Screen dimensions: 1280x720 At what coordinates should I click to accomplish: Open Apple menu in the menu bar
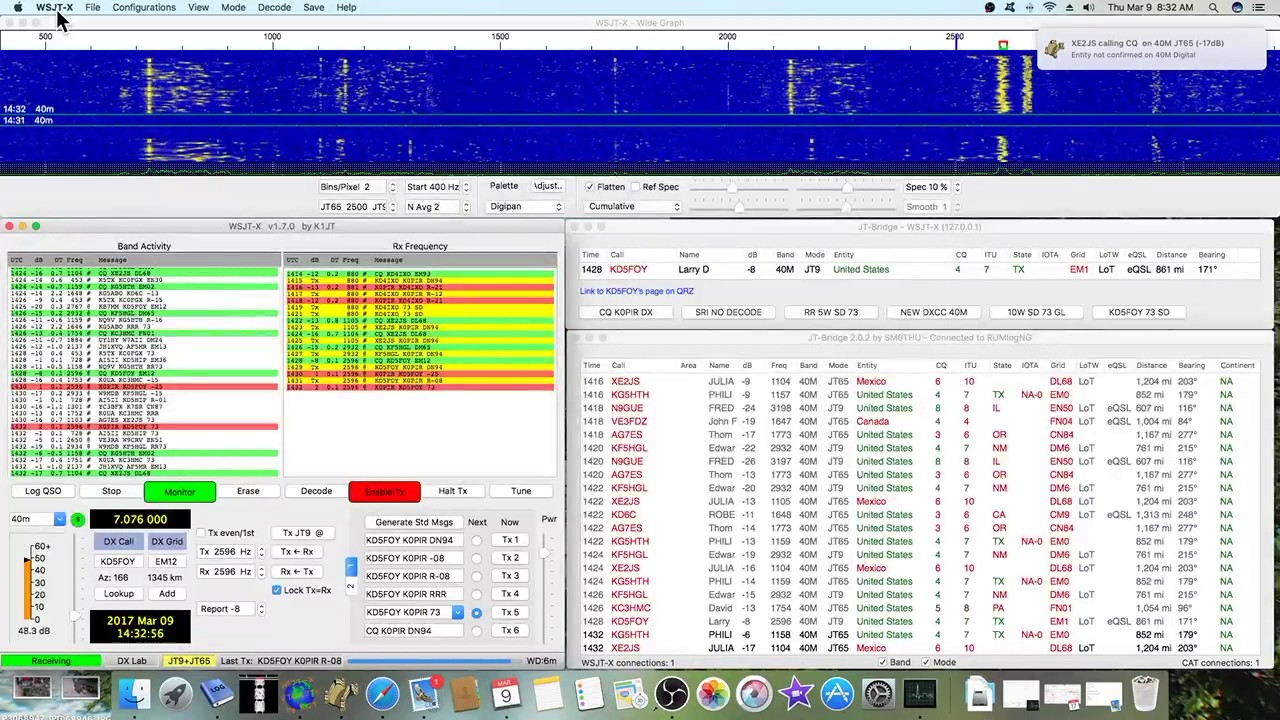pyautogui.click(x=18, y=7)
